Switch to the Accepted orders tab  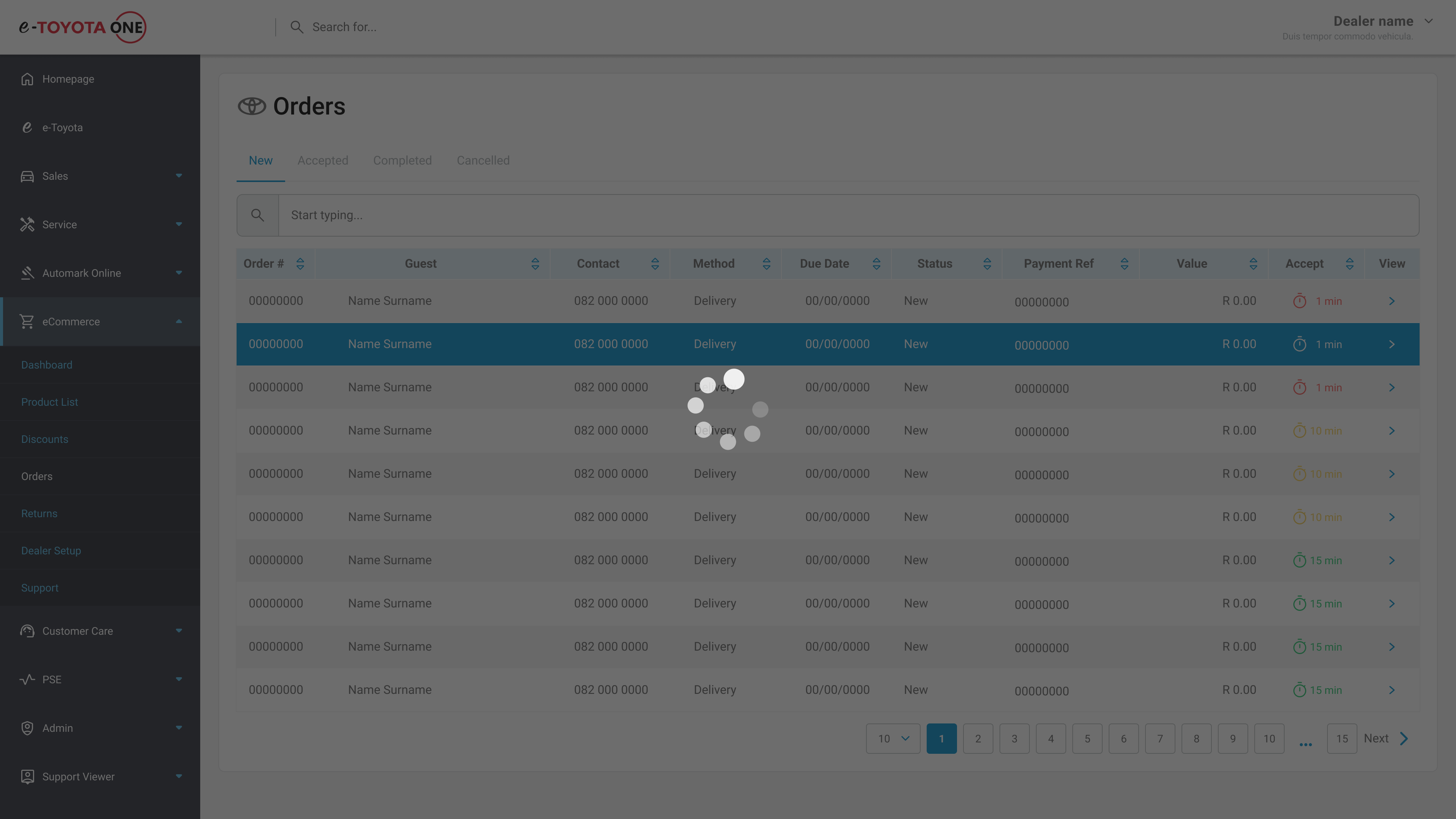click(x=323, y=160)
